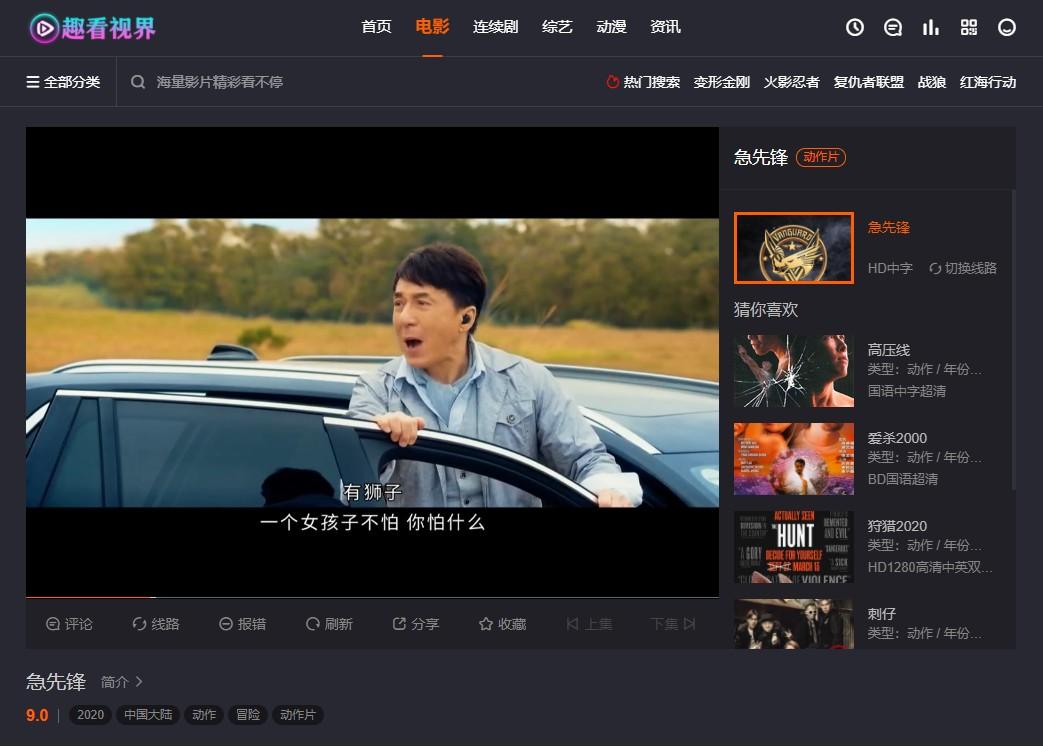Click 线路 to switch source
Viewport: 1043px width, 748px height.
point(156,624)
